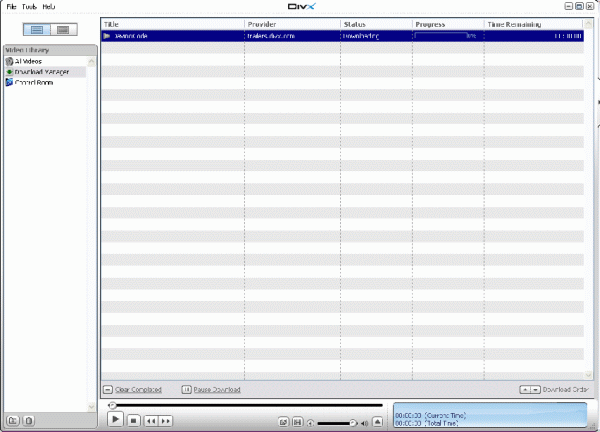Click the fast forward button
The image size is (600, 432).
click(165, 421)
